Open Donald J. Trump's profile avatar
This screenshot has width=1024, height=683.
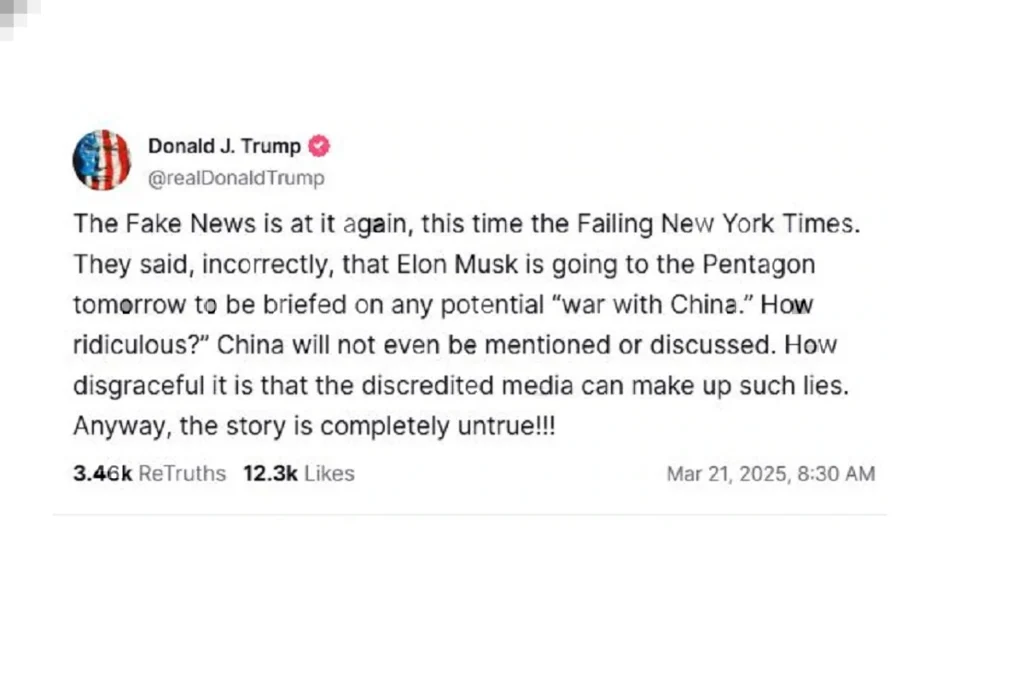point(101,160)
